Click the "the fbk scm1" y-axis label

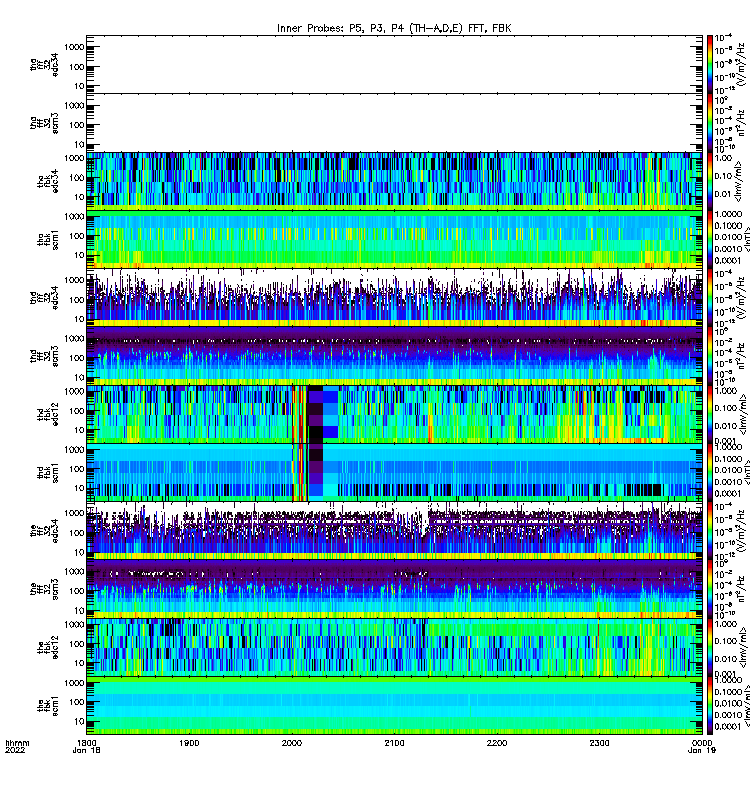[48, 706]
